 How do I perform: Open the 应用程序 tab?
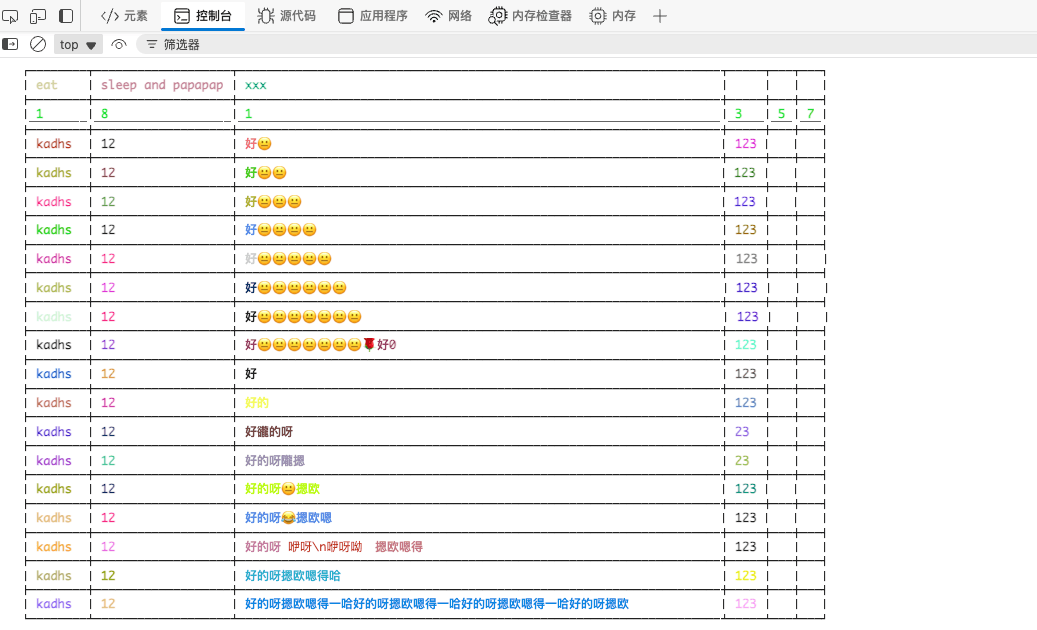(373, 16)
